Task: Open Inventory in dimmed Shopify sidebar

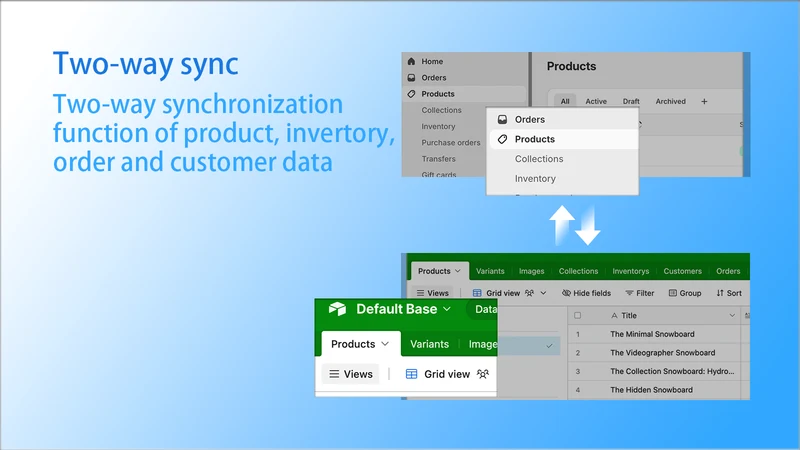Action: [x=438, y=127]
